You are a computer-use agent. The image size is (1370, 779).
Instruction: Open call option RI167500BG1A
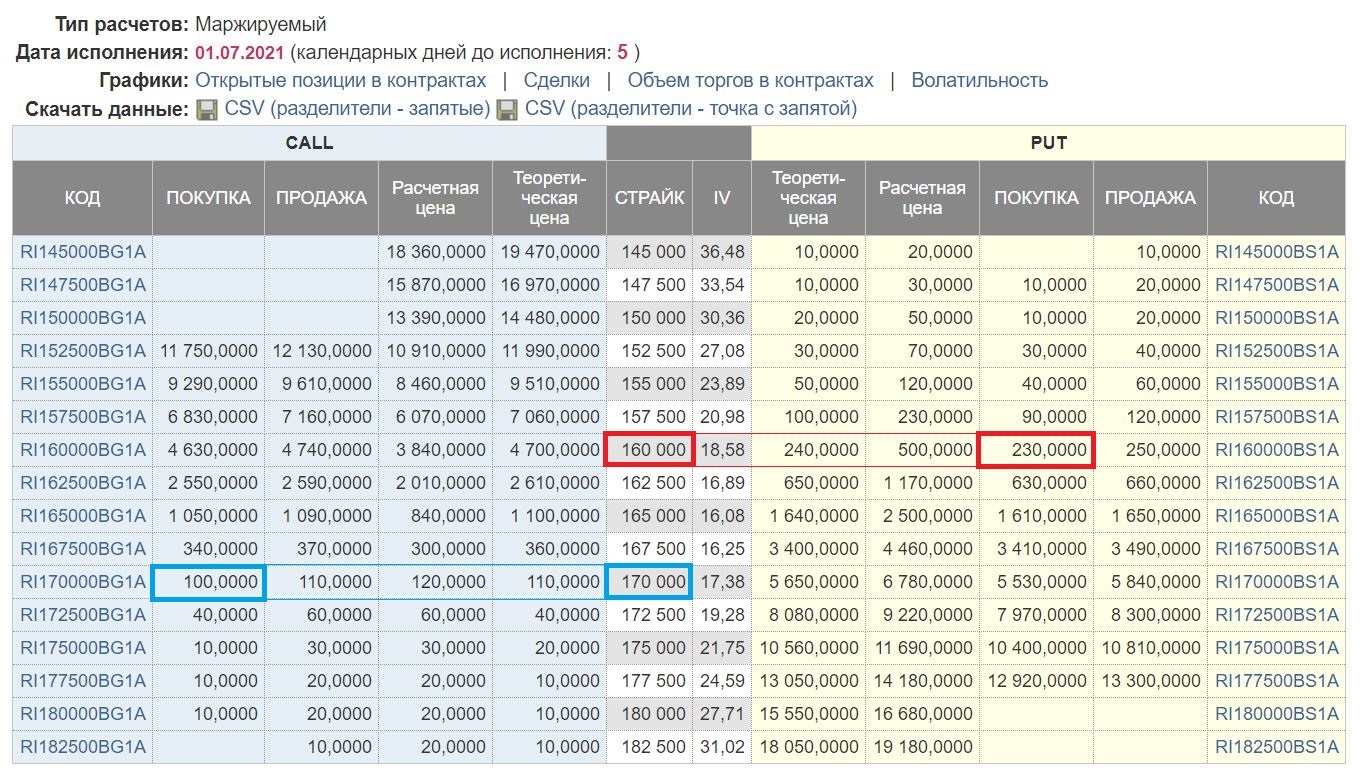(x=83, y=549)
